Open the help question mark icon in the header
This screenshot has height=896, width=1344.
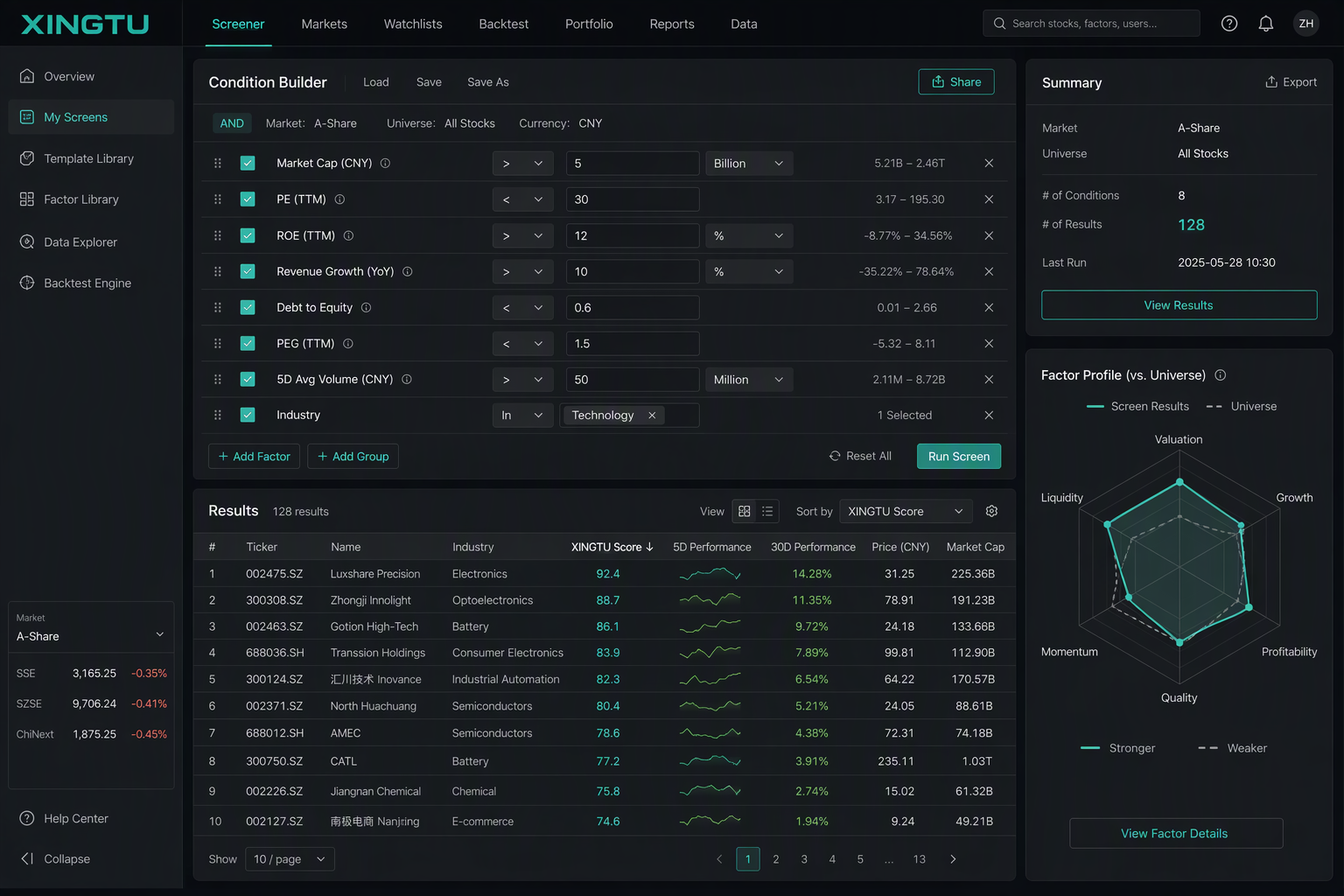tap(1229, 24)
